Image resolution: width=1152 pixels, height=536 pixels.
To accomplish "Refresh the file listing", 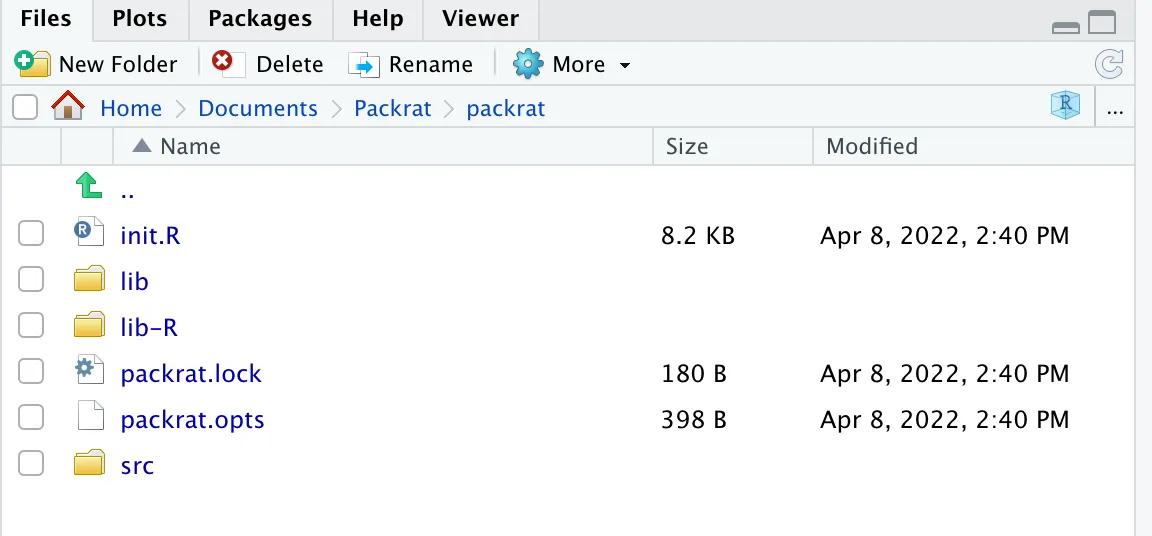I will 1109,65.
